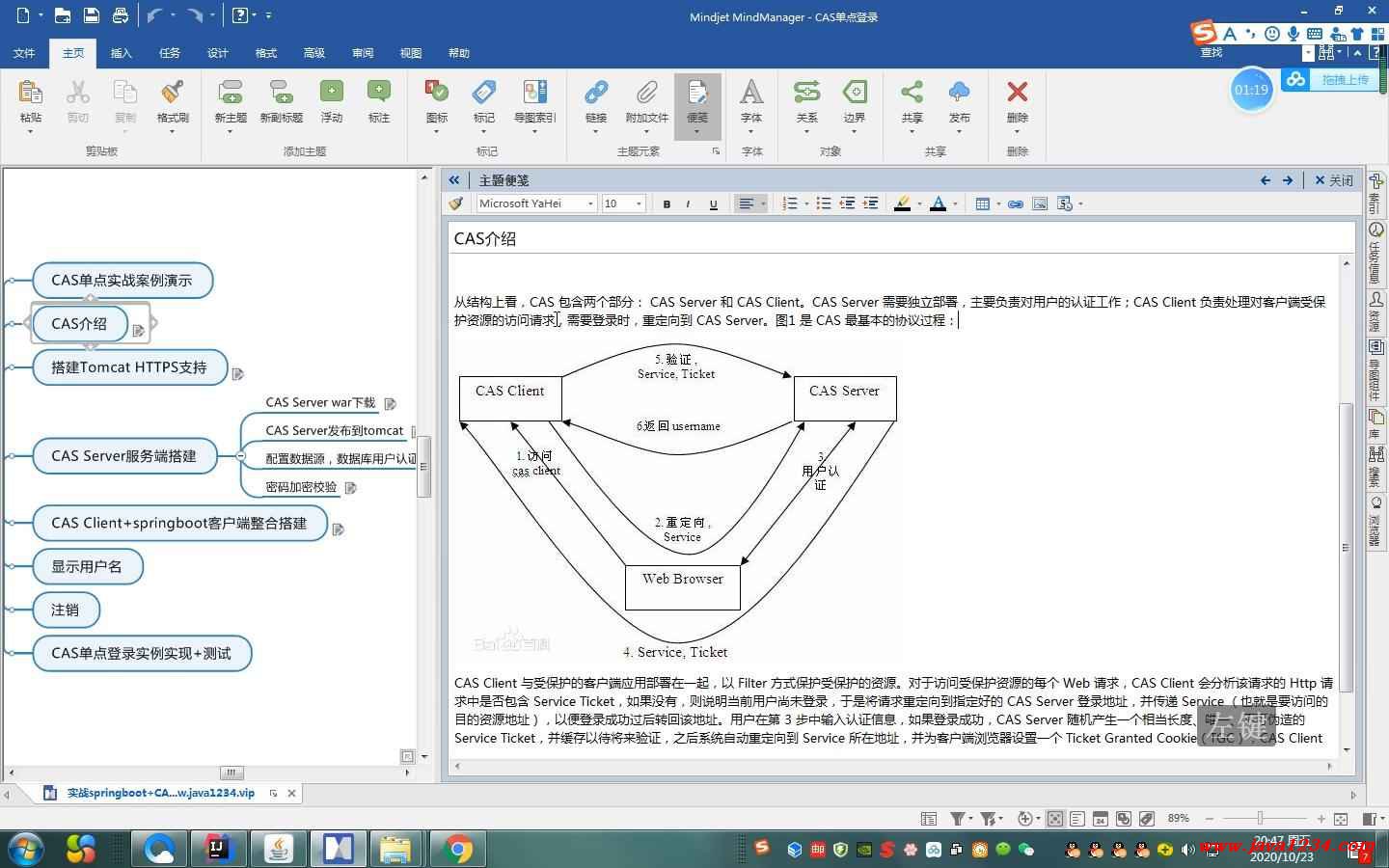Image resolution: width=1389 pixels, height=868 pixels.
Task: Open the 主题元素 group dialog launcher
Action: [x=716, y=151]
